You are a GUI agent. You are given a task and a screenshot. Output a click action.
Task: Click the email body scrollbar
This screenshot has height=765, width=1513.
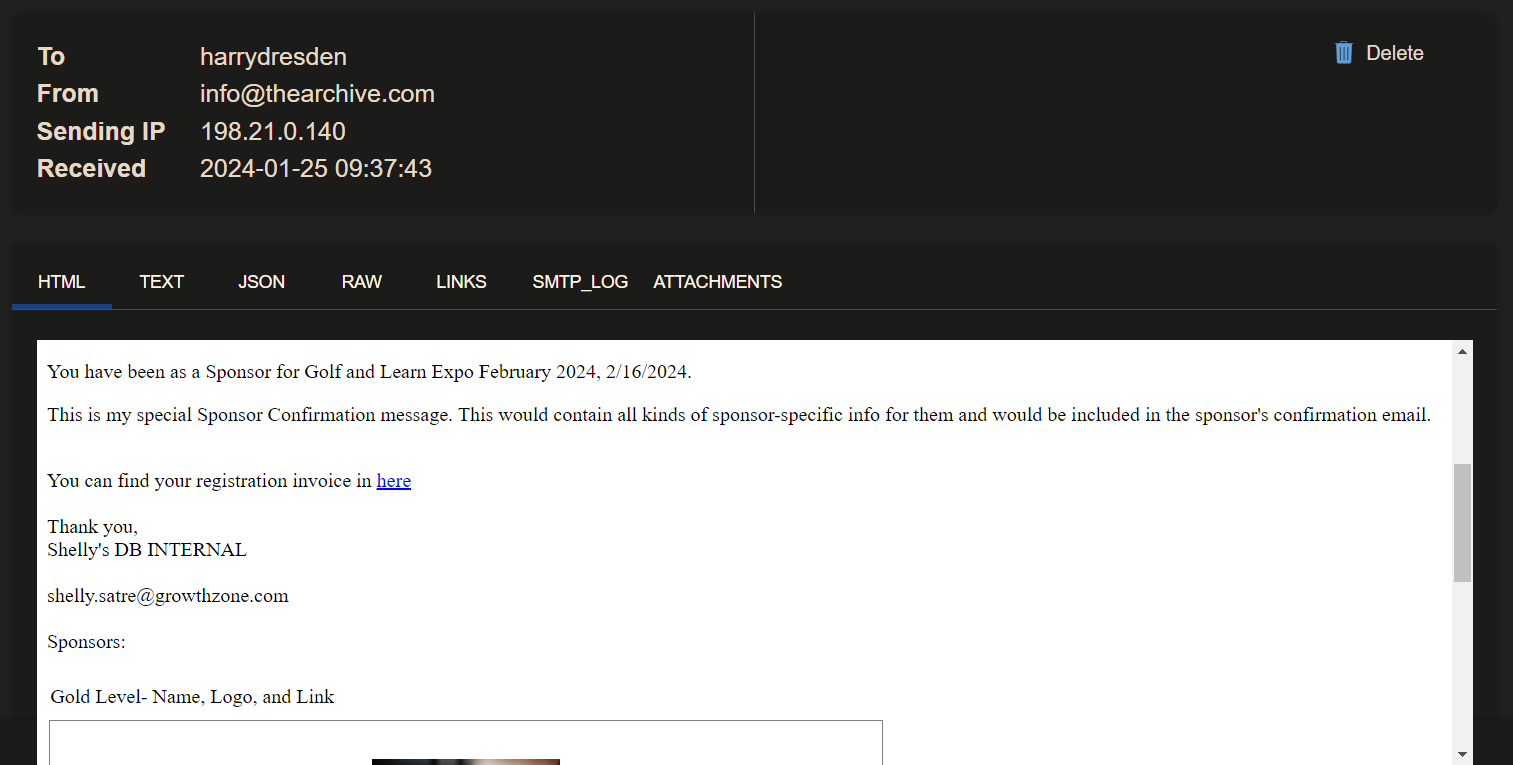[1464, 520]
